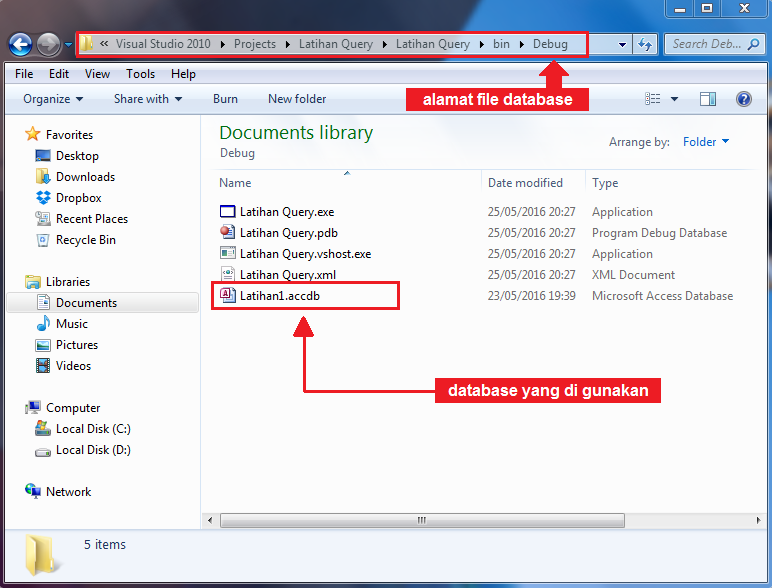Open the Arrange by Folder dropdown
The height and width of the screenshot is (588, 772).
pos(706,142)
